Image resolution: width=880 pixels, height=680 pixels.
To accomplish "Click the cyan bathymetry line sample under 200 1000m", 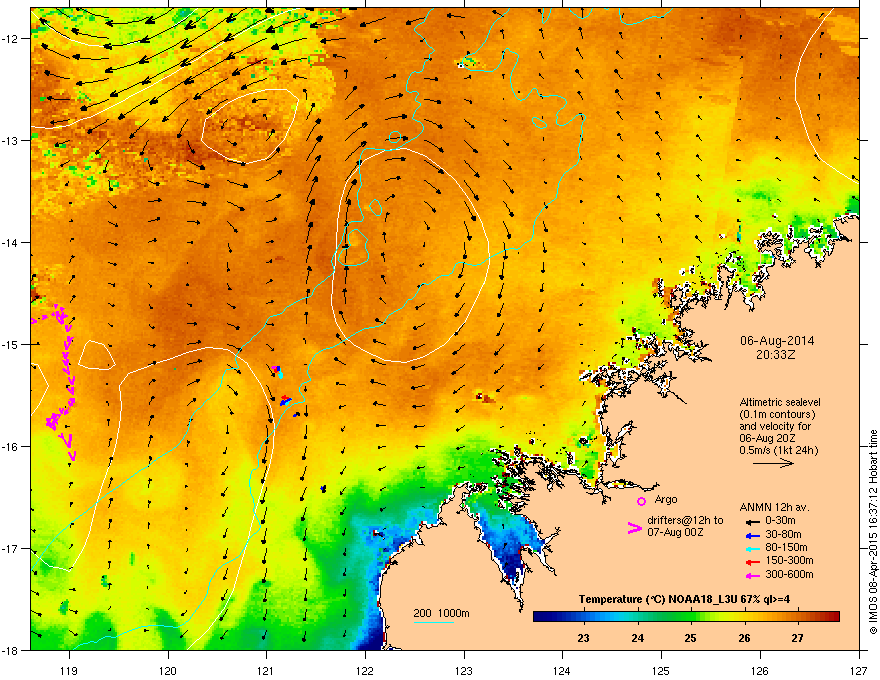I will pos(434,622).
